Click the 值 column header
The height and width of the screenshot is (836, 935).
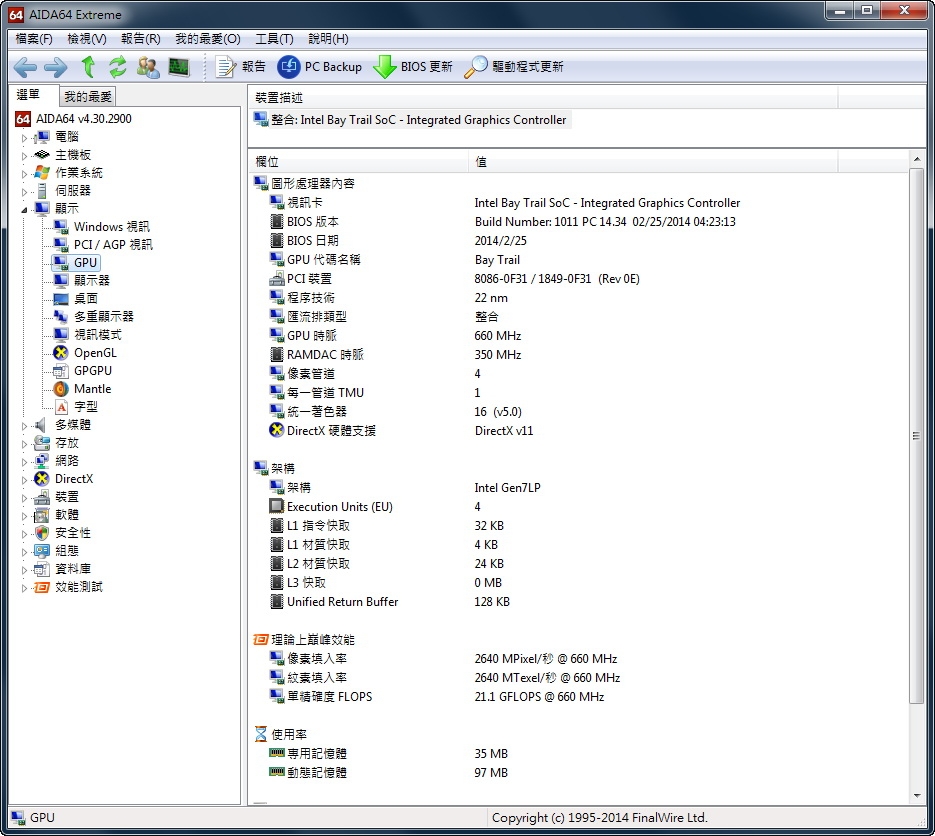pos(653,162)
